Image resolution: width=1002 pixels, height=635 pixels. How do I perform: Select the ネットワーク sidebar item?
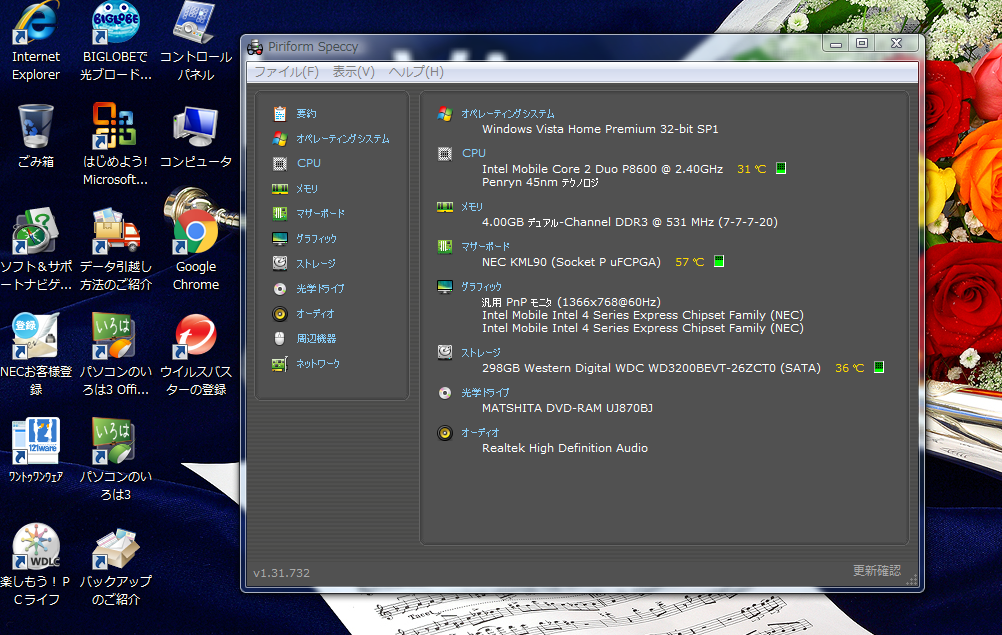[x=318, y=363]
